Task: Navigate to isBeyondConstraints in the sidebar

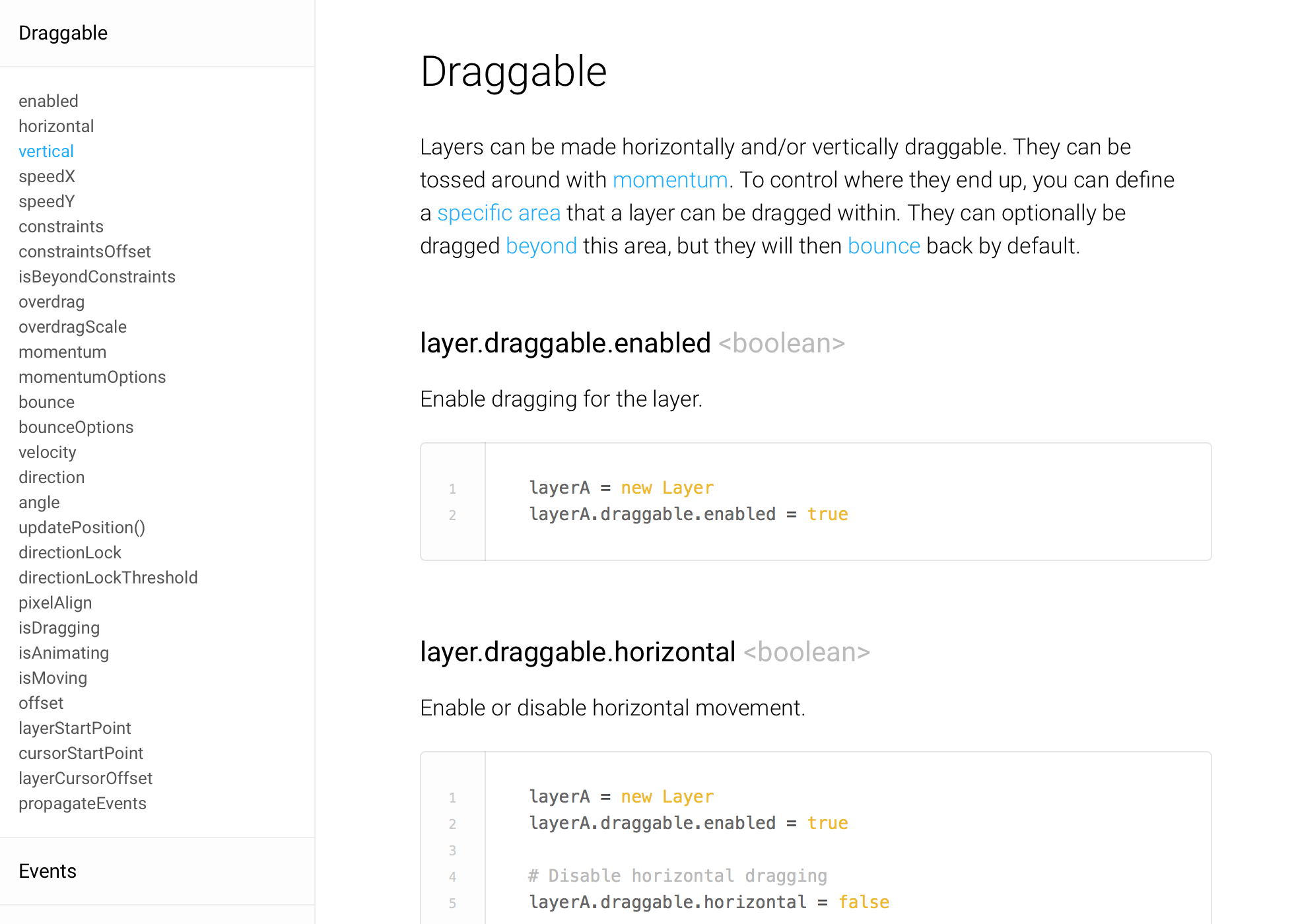Action: pyautogui.click(x=97, y=277)
